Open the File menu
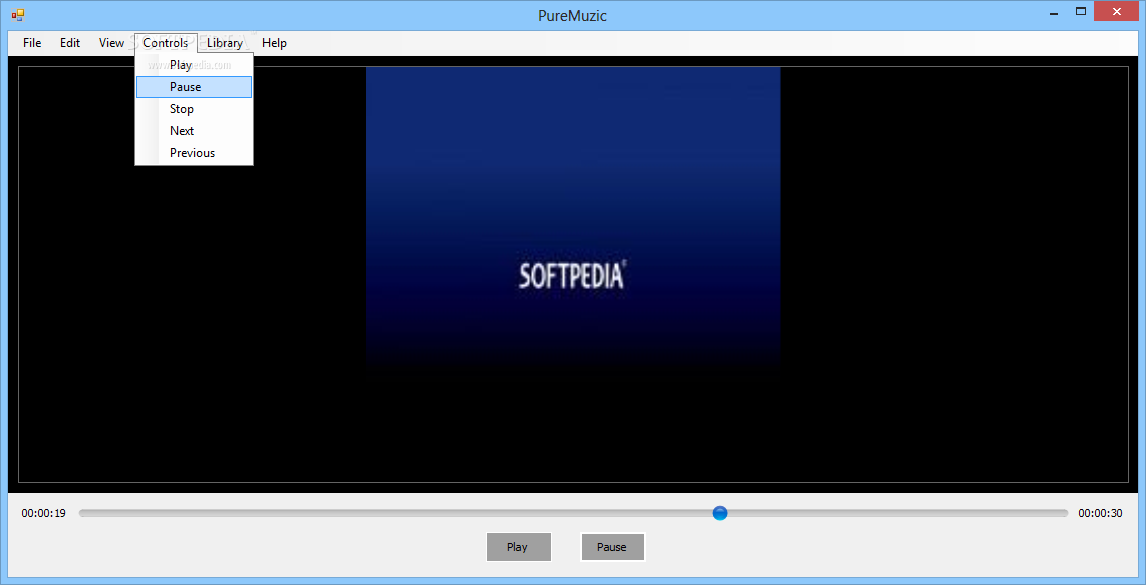The width and height of the screenshot is (1146, 585). coord(32,42)
